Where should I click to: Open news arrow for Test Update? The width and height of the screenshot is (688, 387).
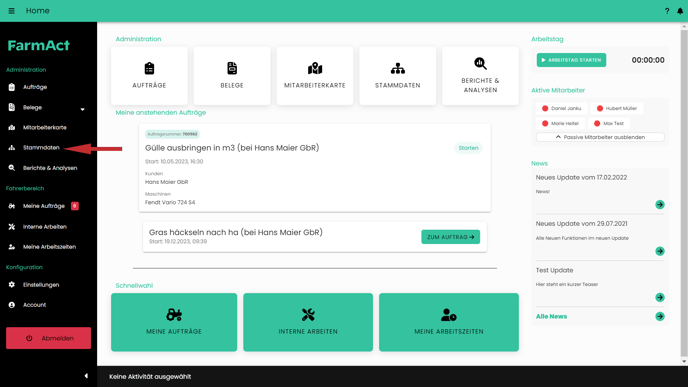click(x=659, y=297)
